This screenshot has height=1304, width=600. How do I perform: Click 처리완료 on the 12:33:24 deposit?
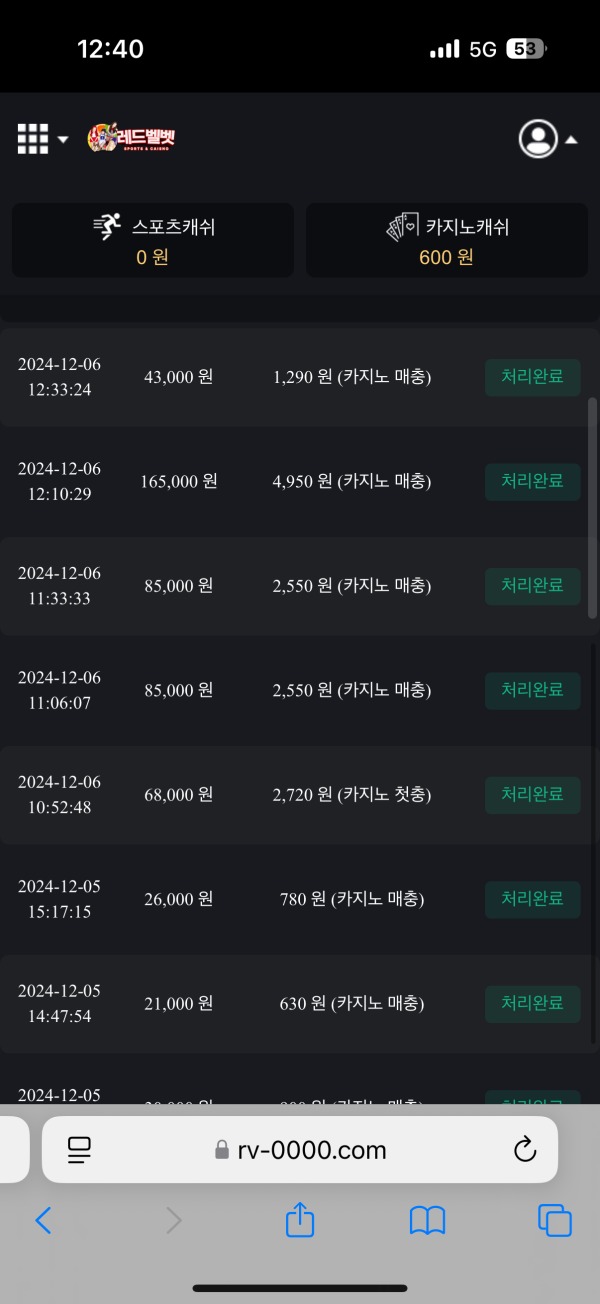pos(532,377)
